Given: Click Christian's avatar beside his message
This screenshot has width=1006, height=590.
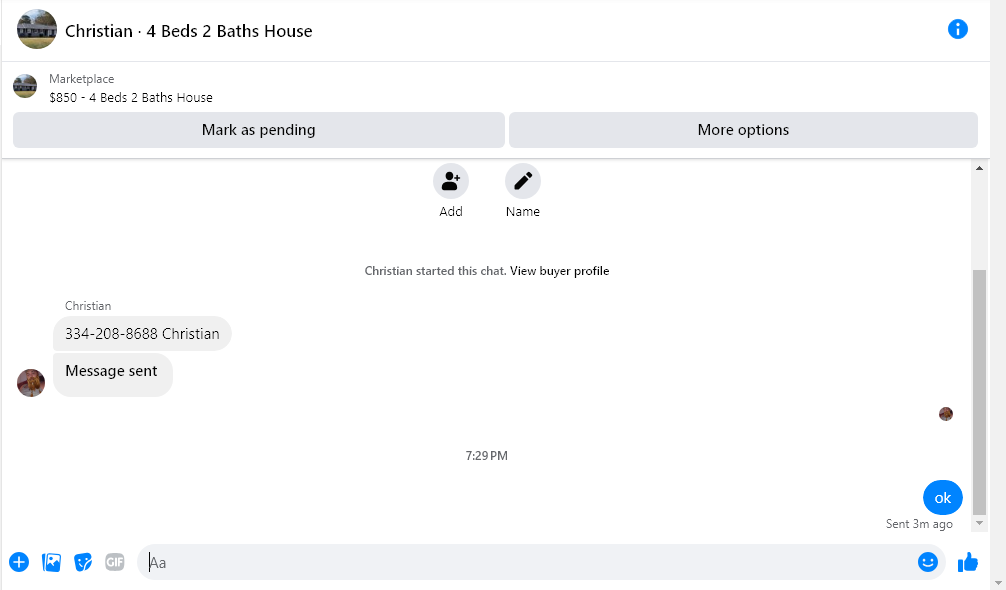Looking at the screenshot, I should tap(31, 383).
